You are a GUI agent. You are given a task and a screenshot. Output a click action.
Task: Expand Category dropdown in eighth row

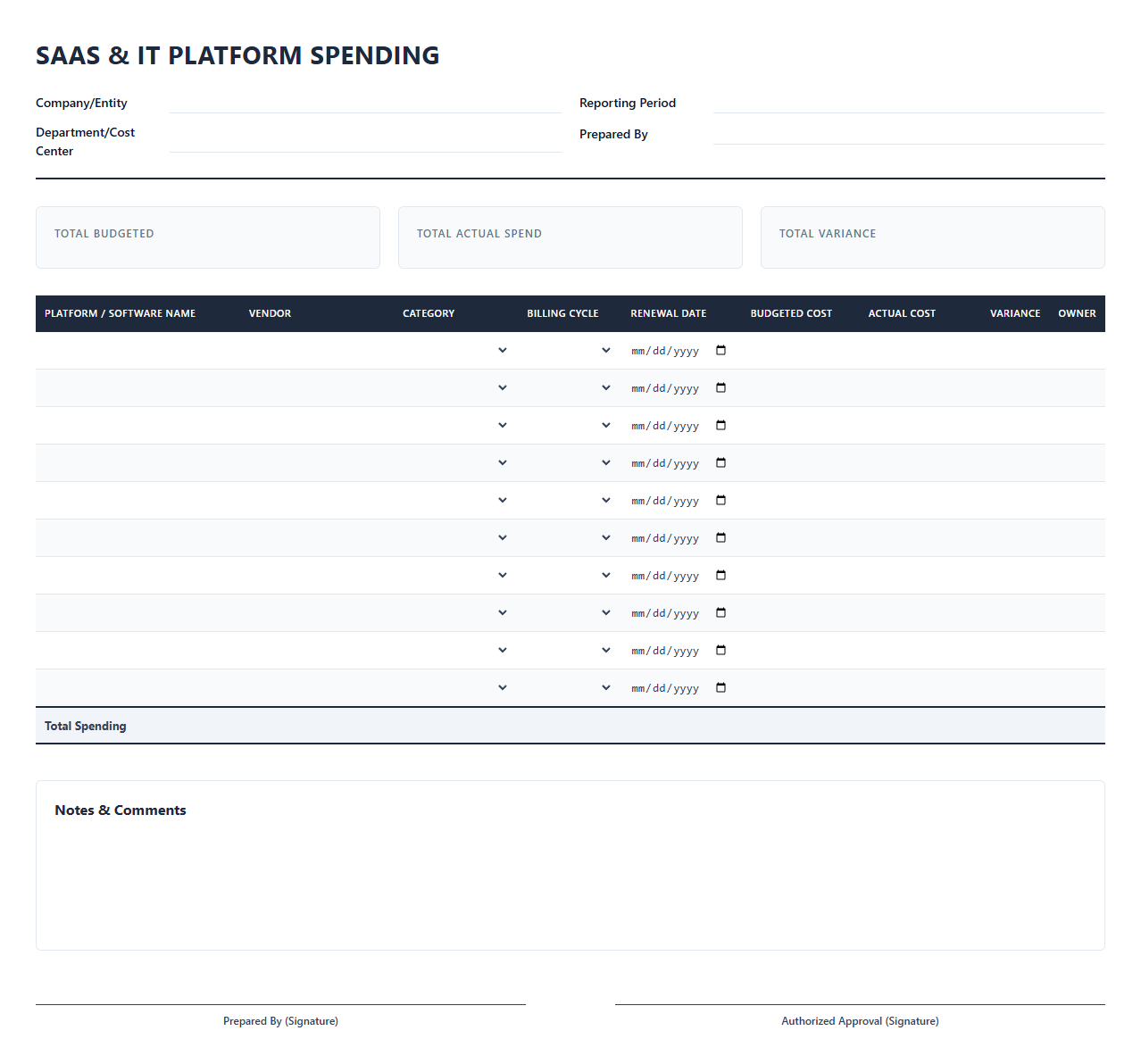(x=455, y=613)
